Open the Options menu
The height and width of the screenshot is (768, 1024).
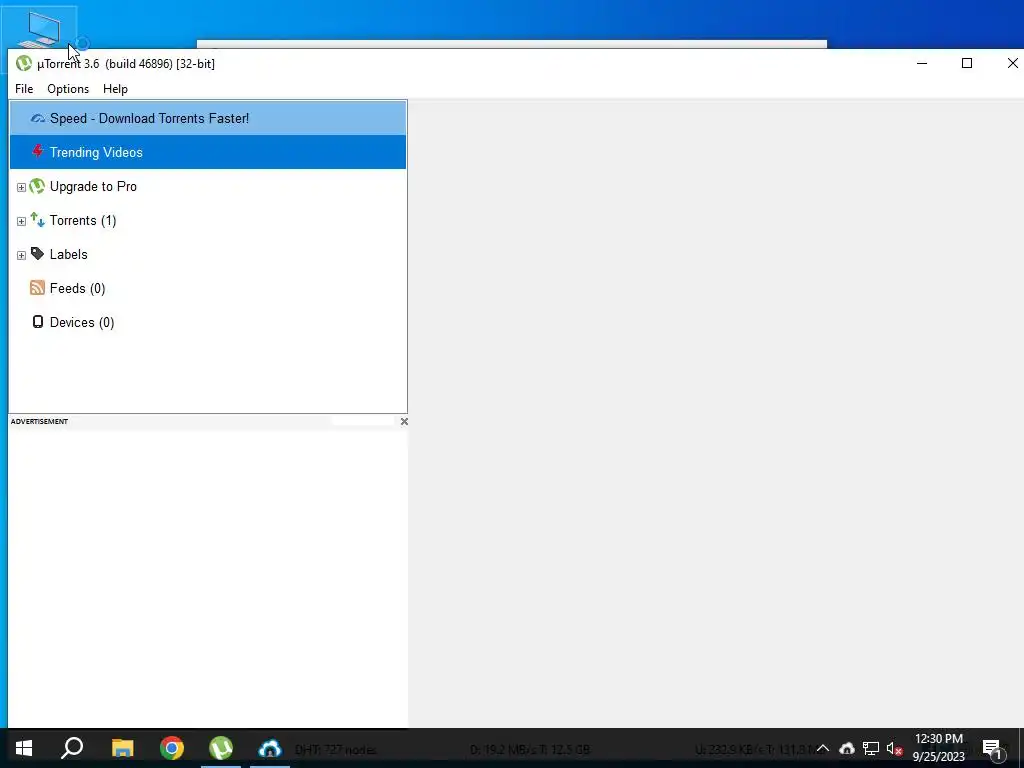pos(68,89)
